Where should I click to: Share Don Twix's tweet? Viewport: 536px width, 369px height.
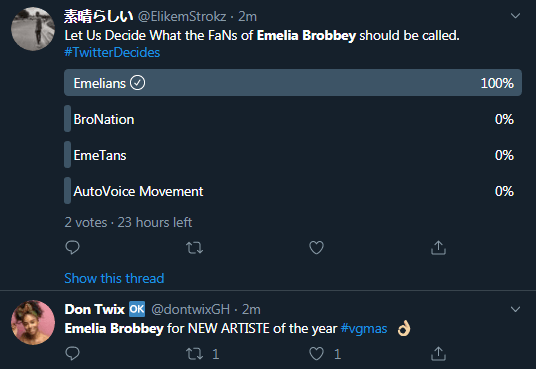coord(438,354)
